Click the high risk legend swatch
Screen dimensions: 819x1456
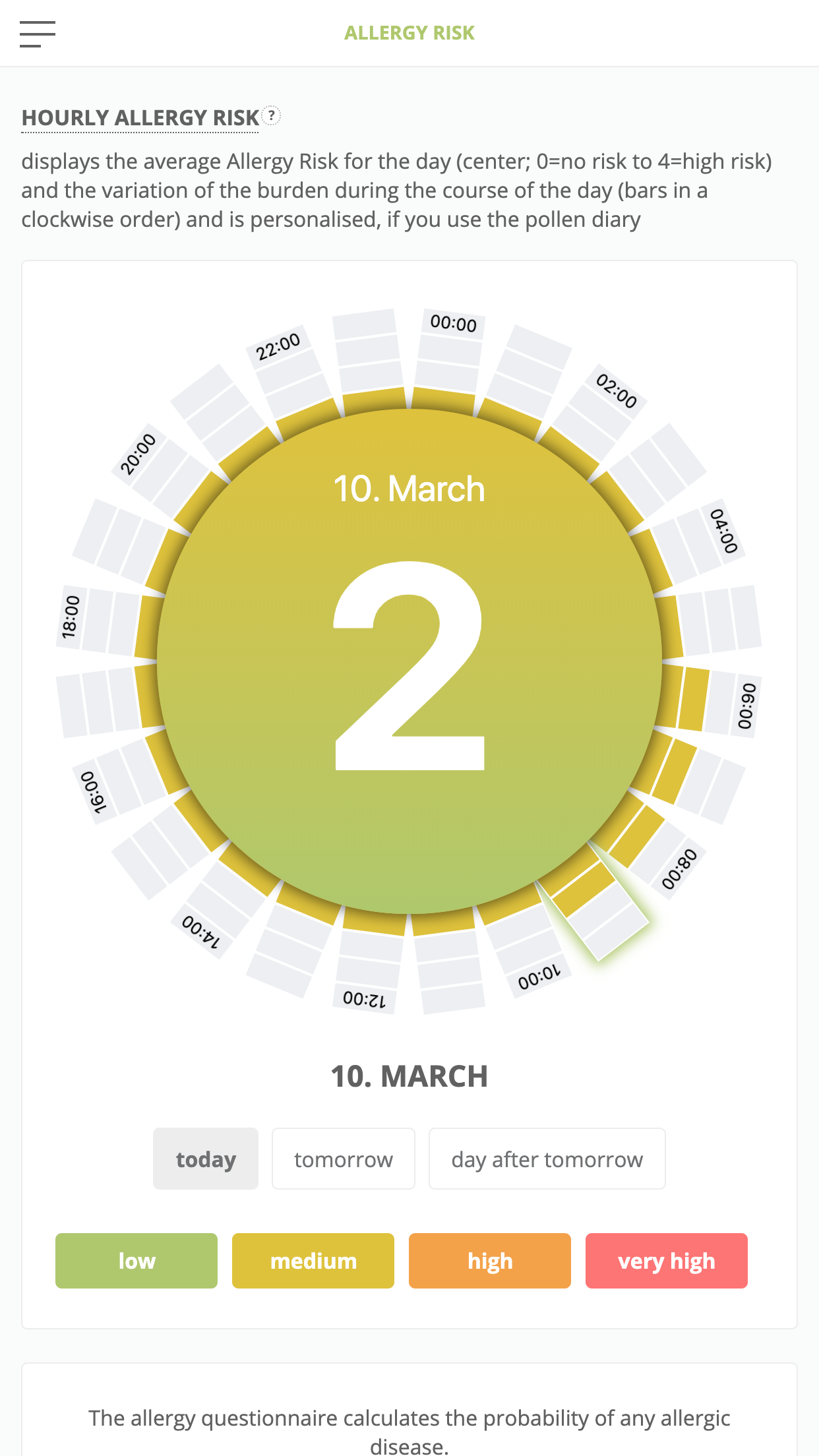pos(490,1261)
